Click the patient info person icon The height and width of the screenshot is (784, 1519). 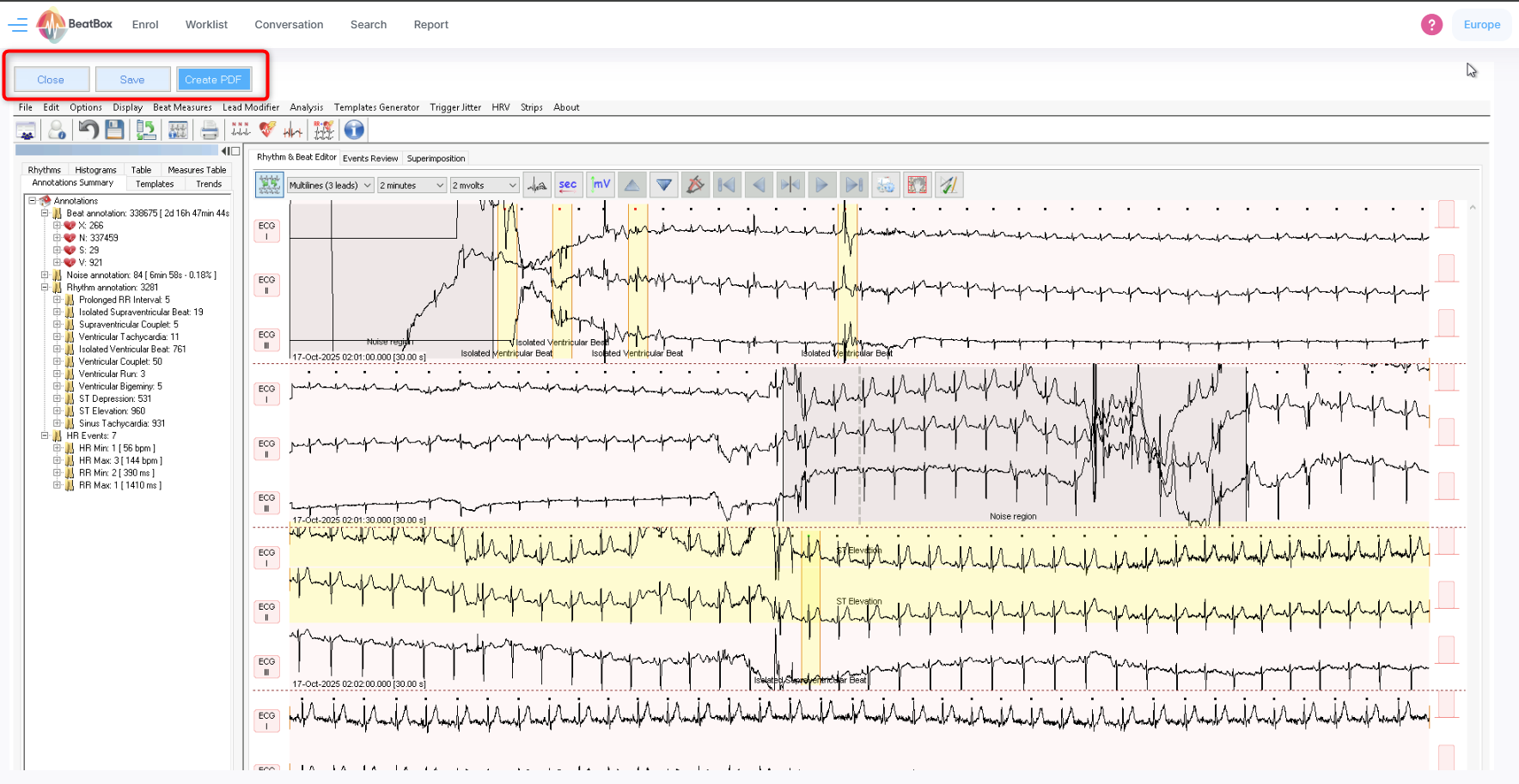(57, 130)
